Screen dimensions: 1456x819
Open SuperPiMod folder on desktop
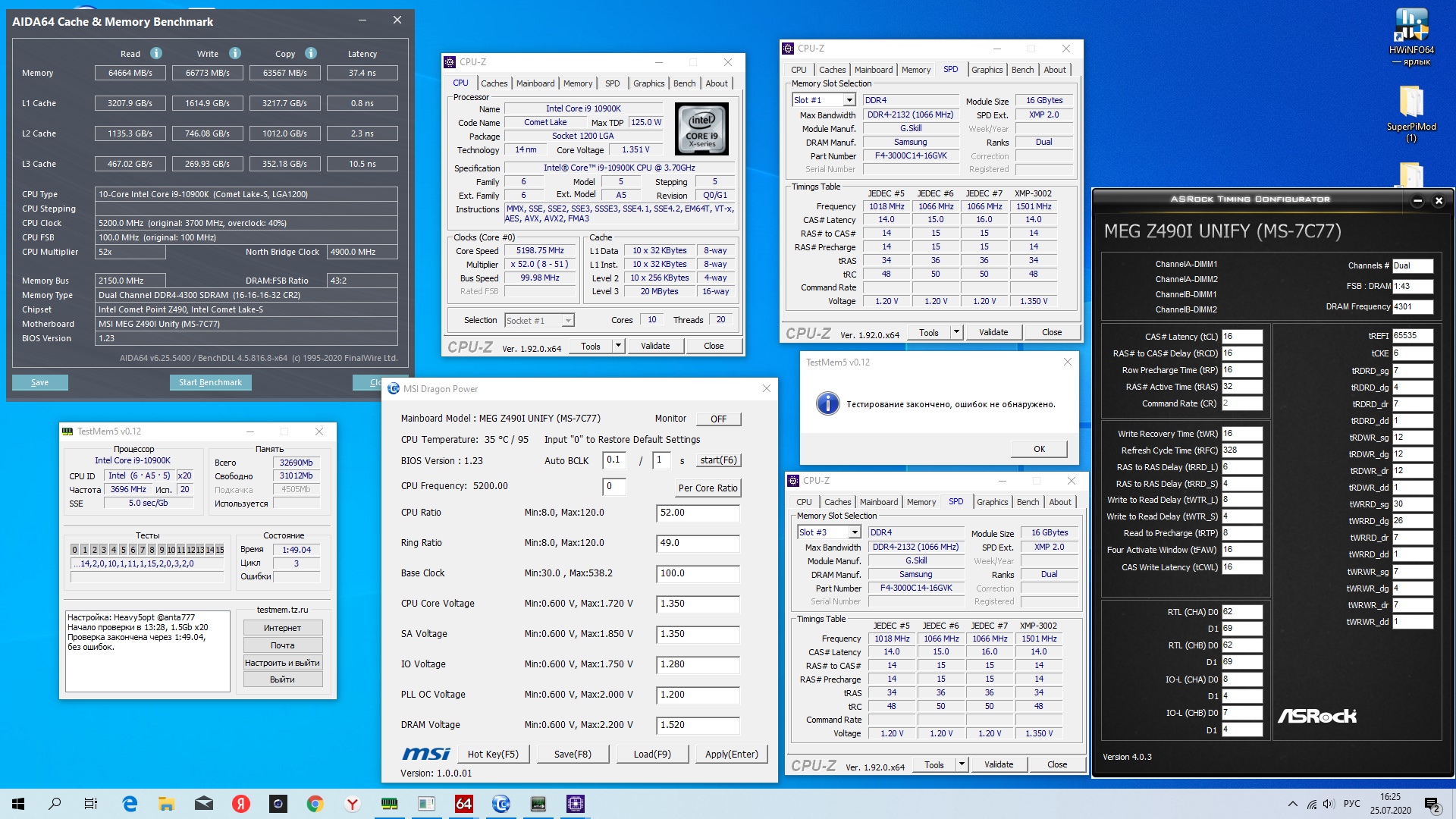(x=1411, y=102)
